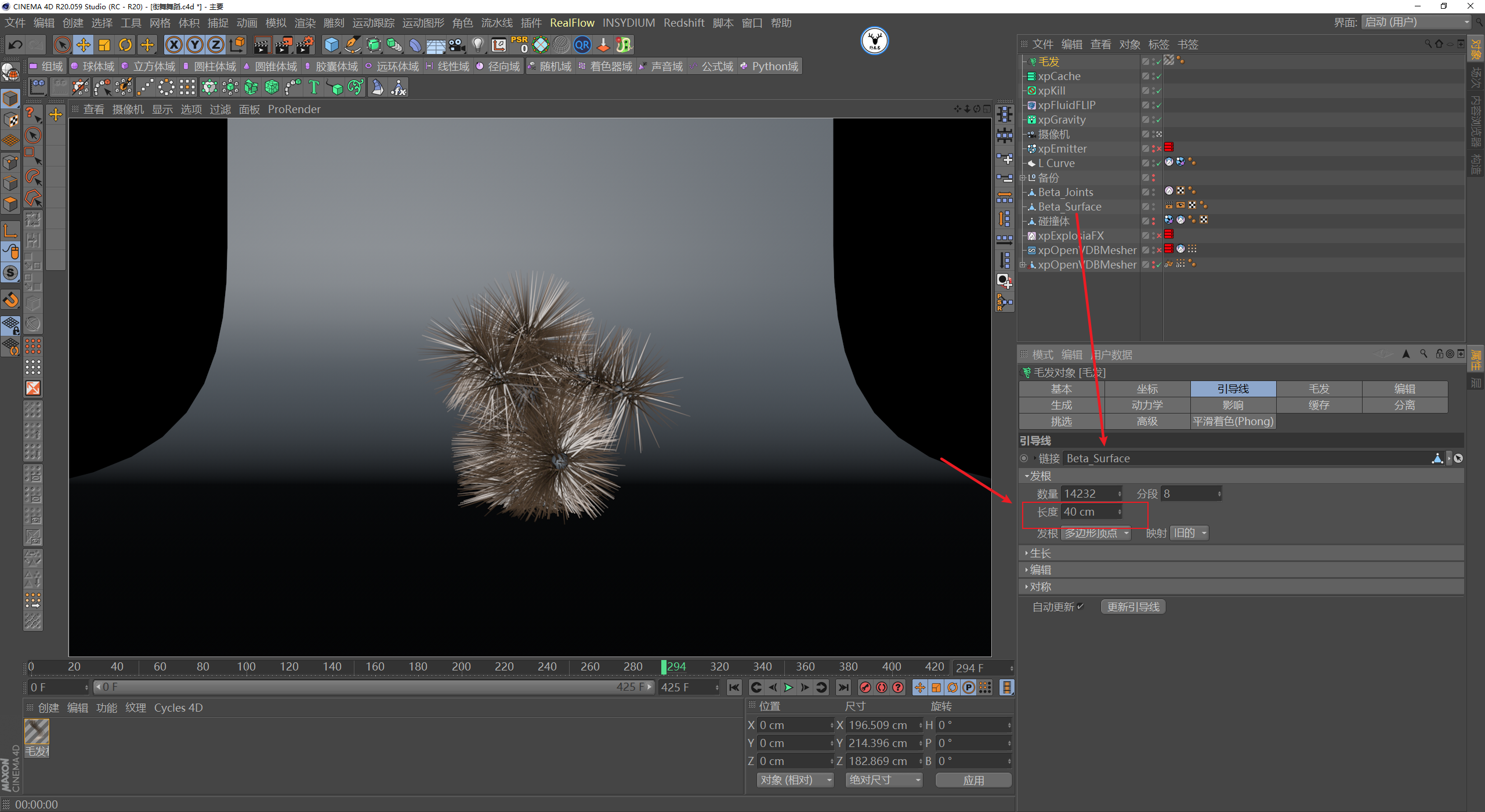Viewport: 1485px width, 812px height.
Task: Toggle xpEmitter enable red cross
Action: tap(1159, 149)
